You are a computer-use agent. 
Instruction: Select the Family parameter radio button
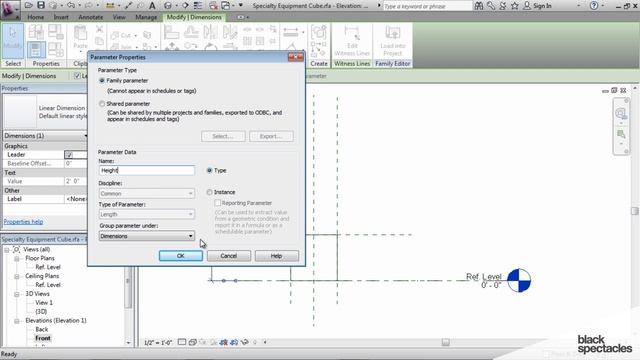click(x=102, y=81)
